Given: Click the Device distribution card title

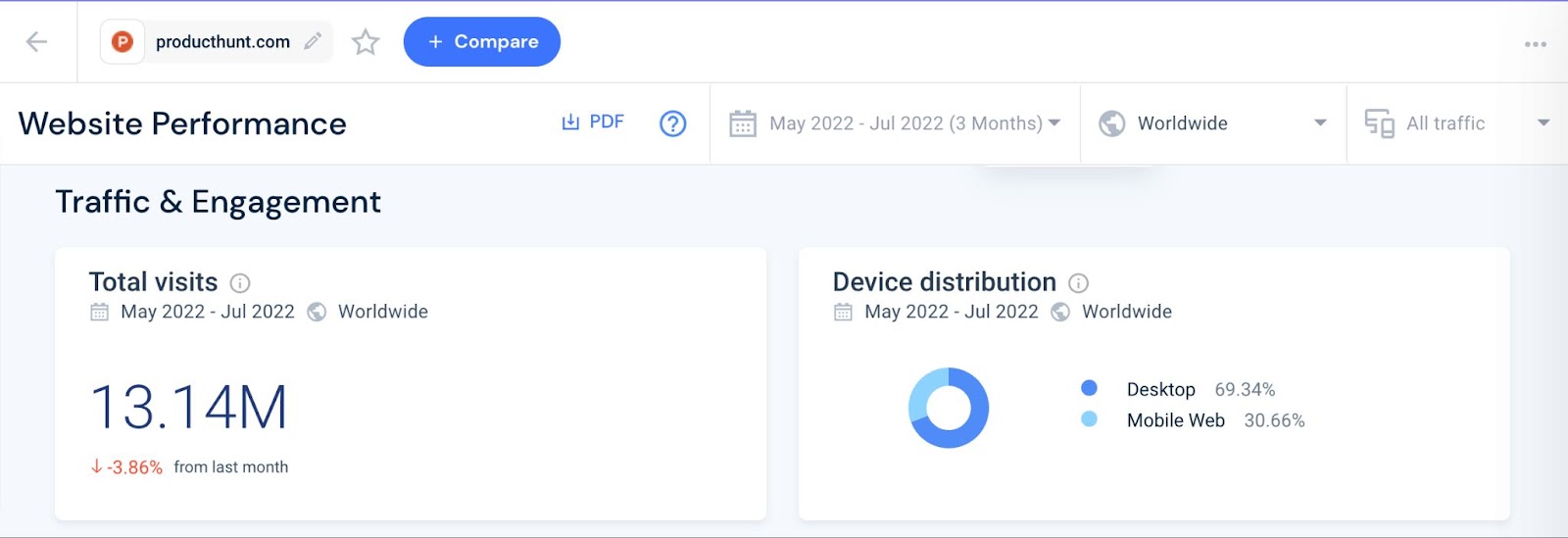Looking at the screenshot, I should coord(945,282).
